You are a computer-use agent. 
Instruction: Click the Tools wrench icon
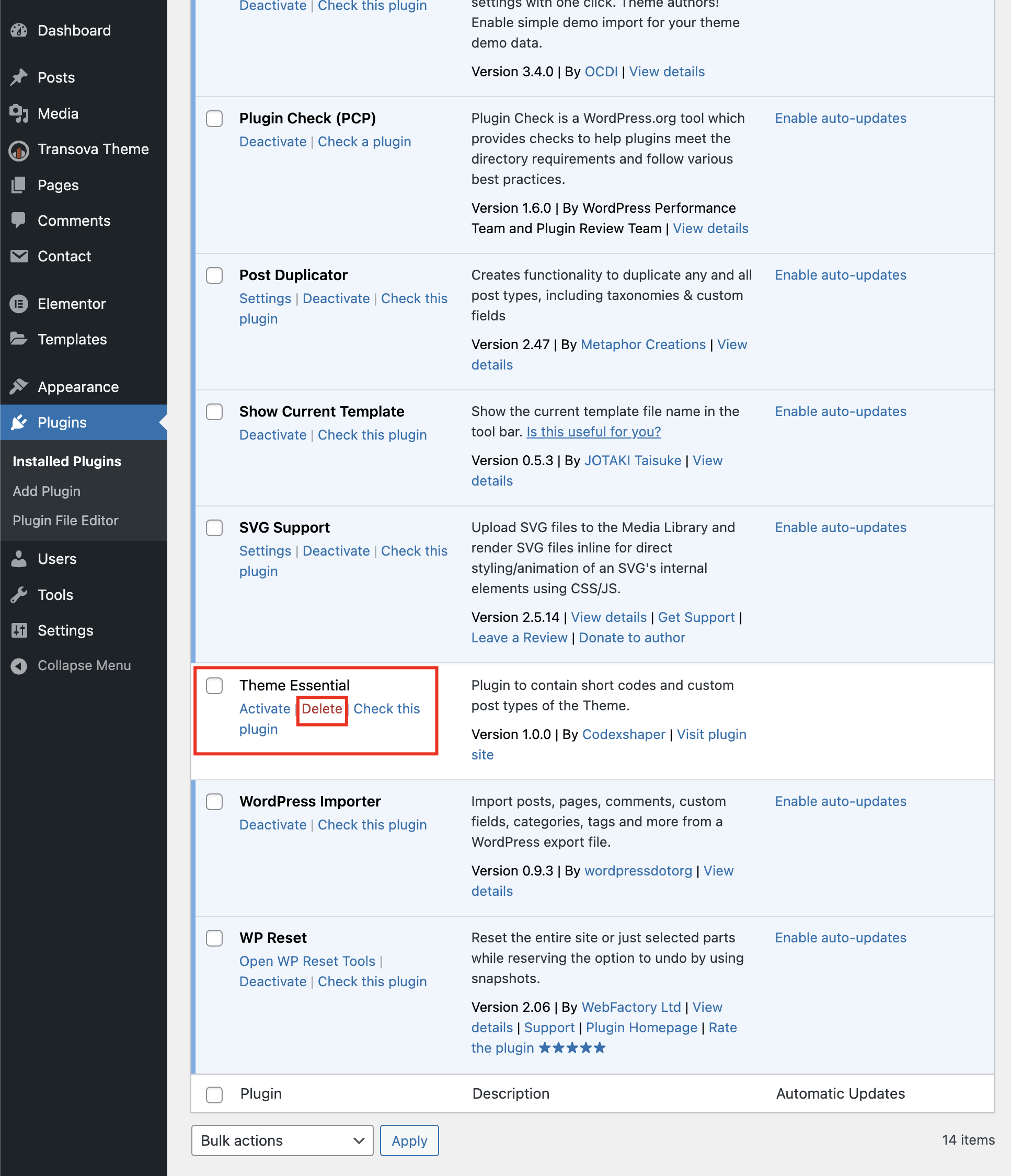coord(19,594)
